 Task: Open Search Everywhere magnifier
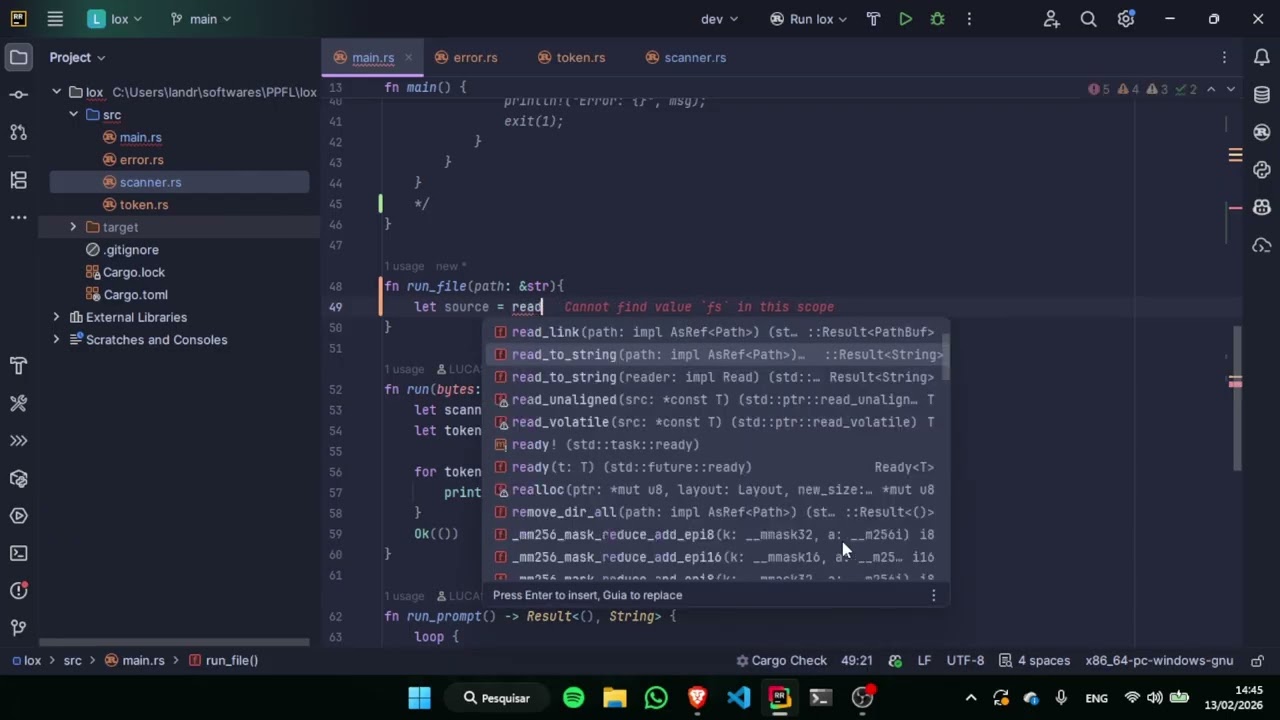point(1089,19)
